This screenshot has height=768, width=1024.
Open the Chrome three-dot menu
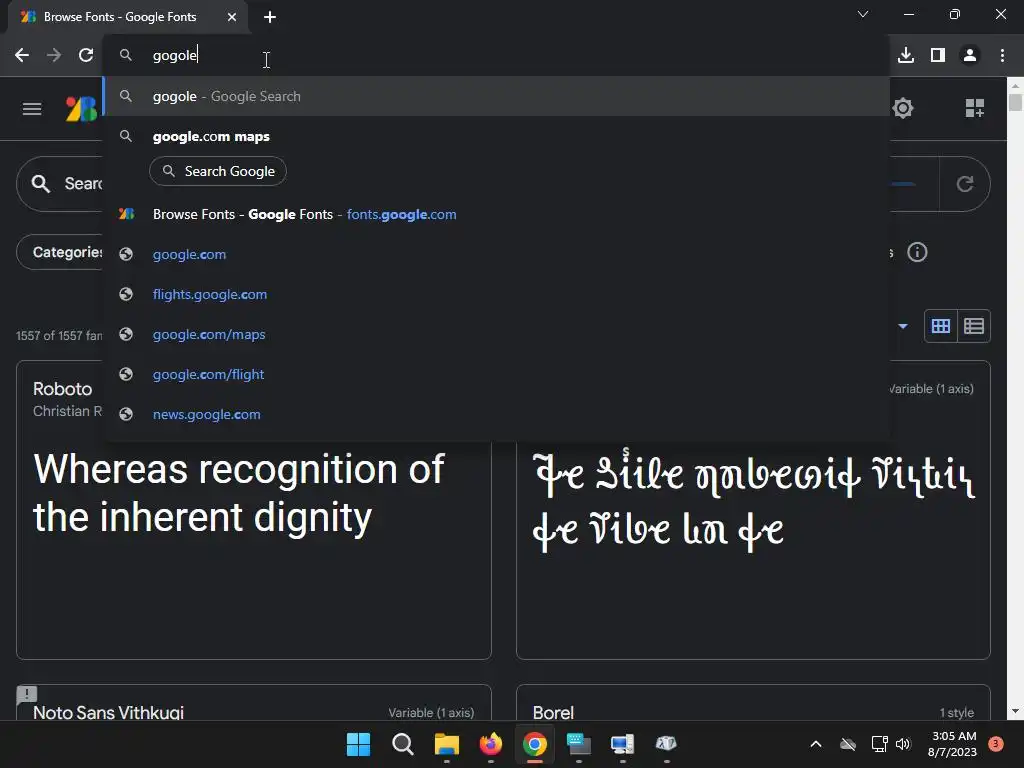tap(1002, 56)
